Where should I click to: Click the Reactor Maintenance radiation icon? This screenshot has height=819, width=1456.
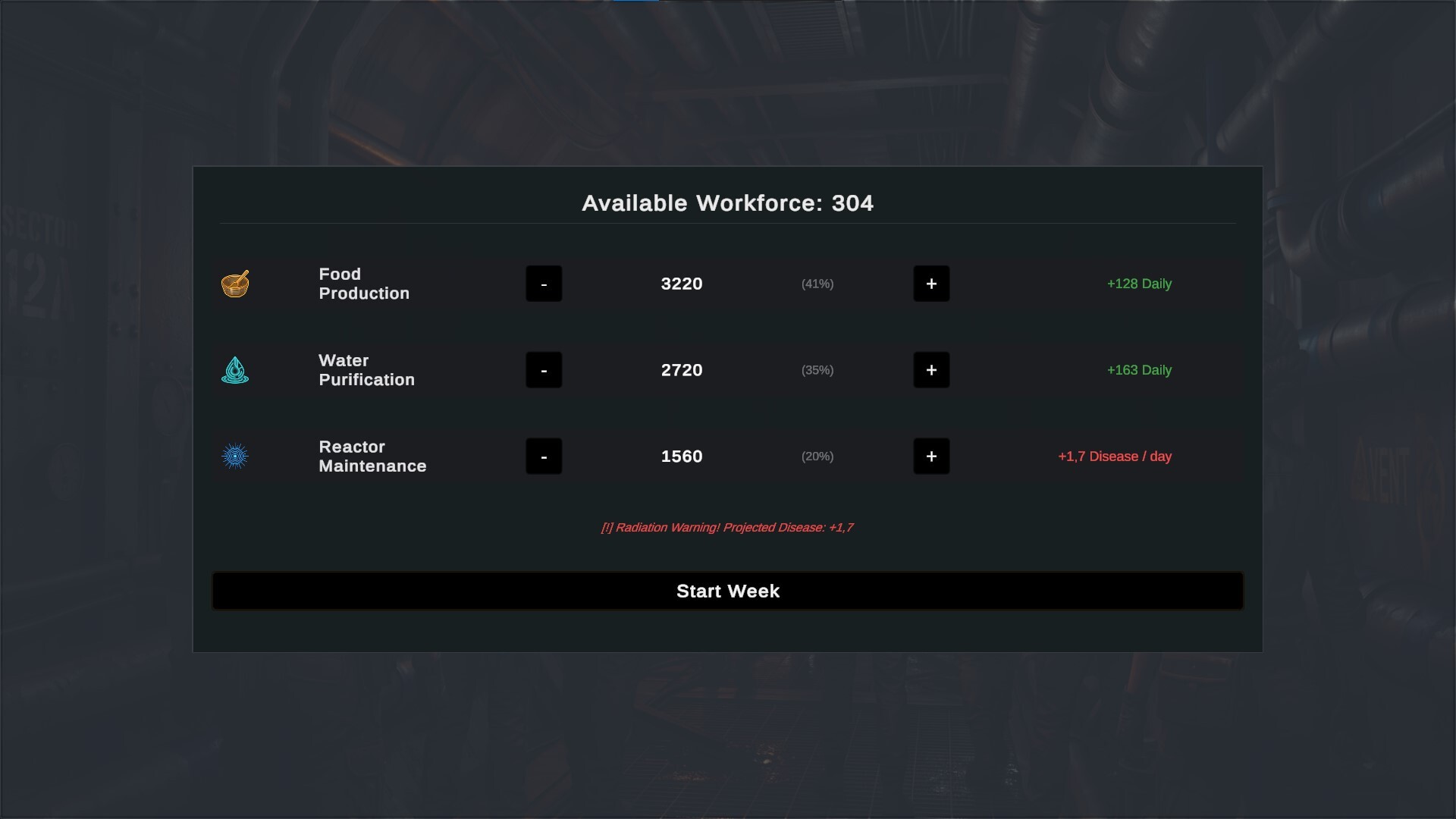[235, 457]
